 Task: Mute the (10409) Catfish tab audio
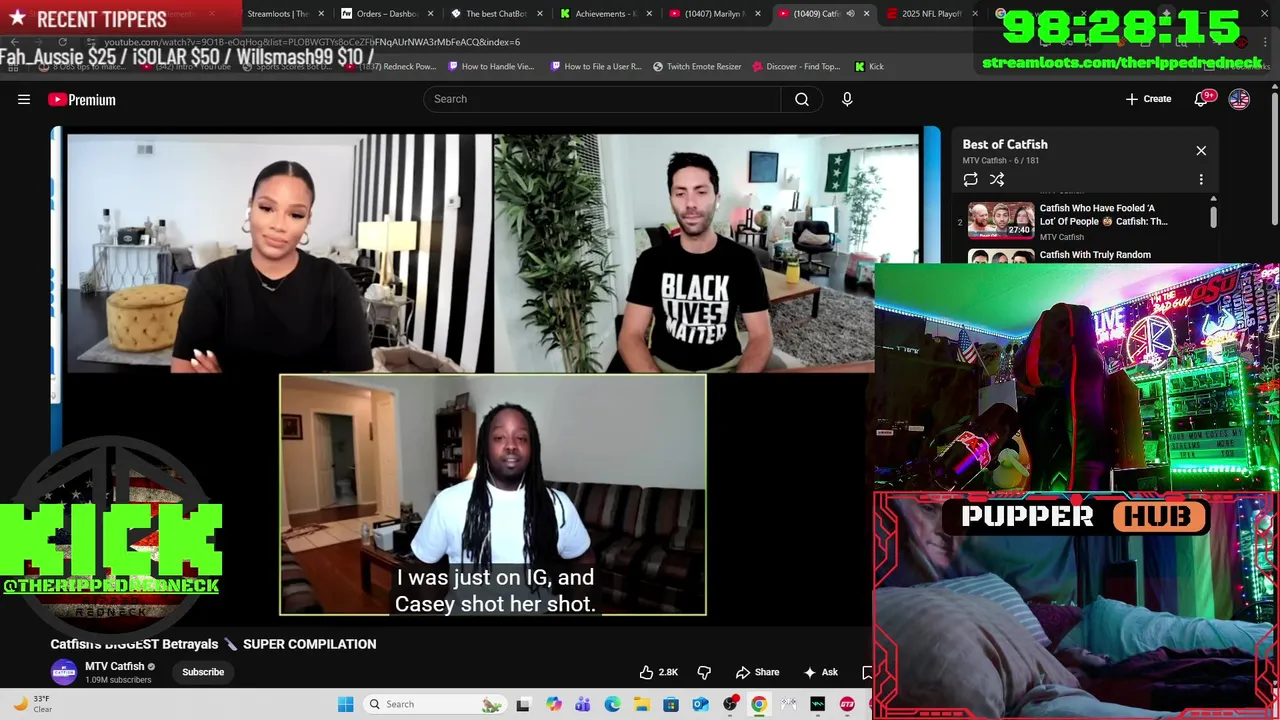[850, 14]
